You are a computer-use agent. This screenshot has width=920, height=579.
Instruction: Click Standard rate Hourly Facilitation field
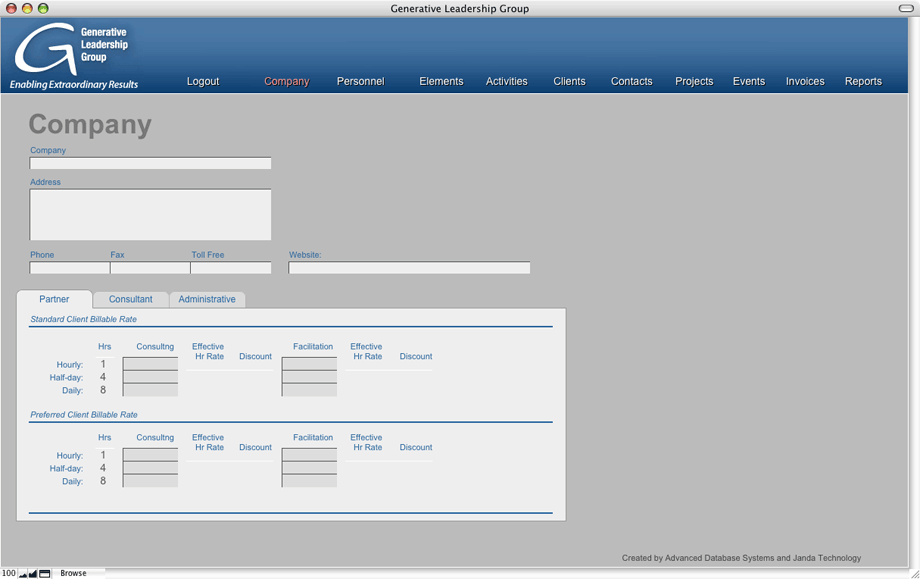click(x=309, y=364)
